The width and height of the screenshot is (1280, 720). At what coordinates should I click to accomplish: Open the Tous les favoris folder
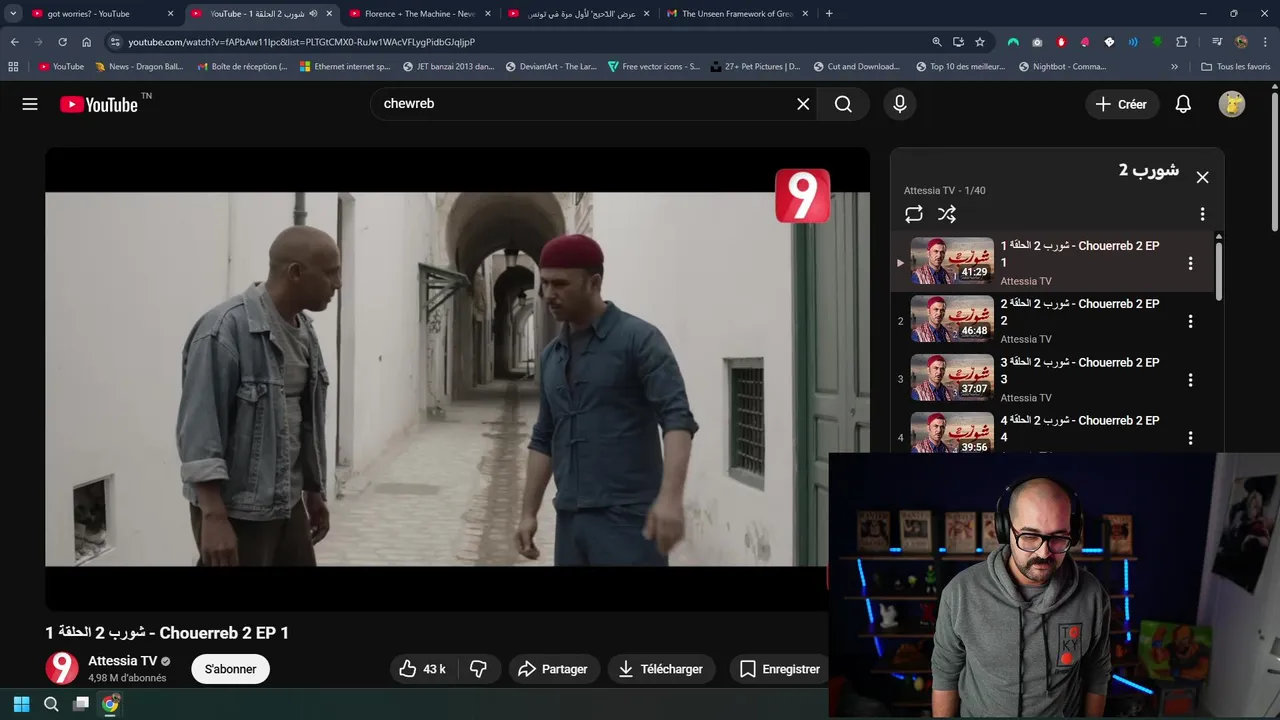(1236, 67)
